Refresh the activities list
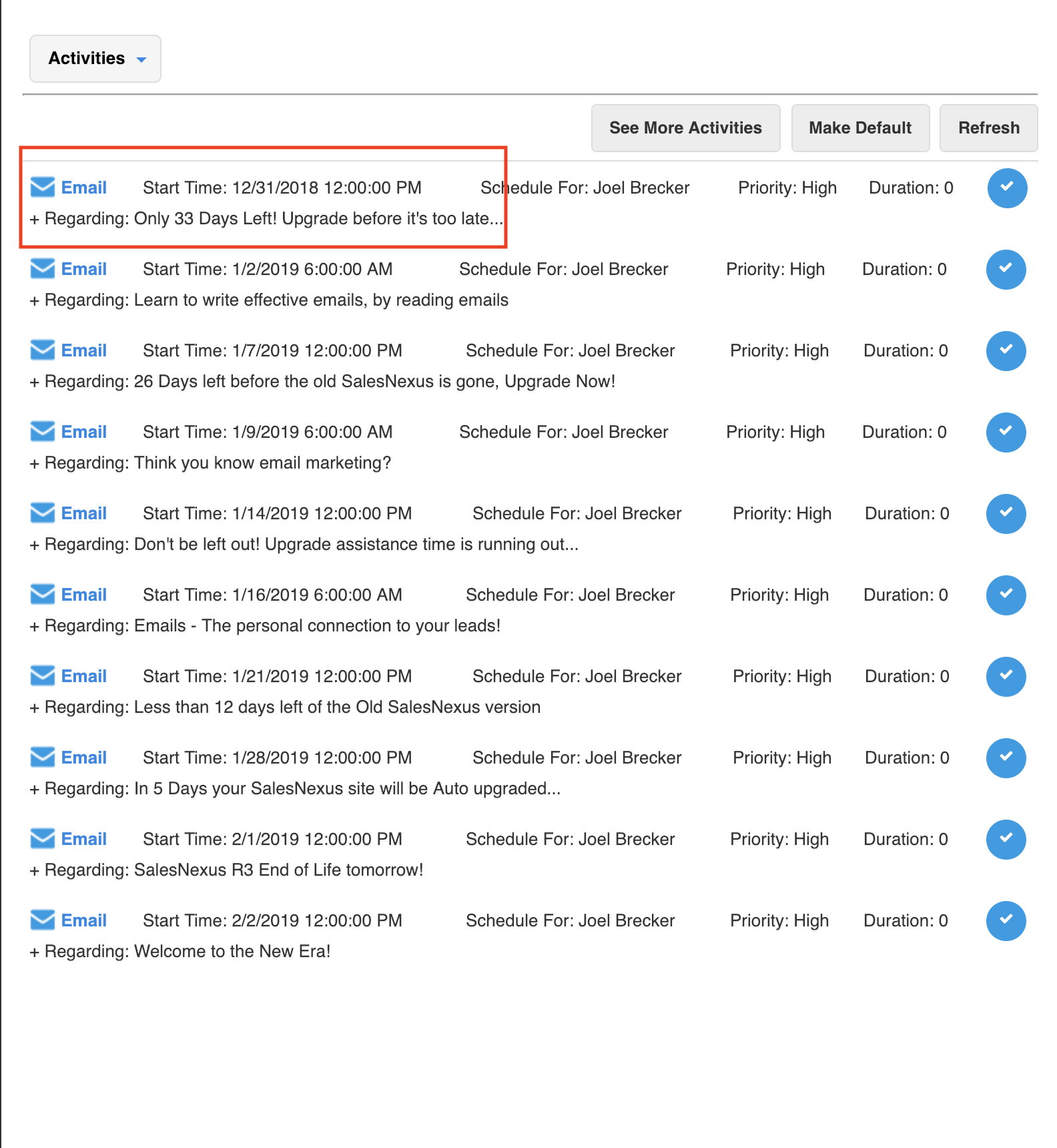Image resolution: width=1057 pixels, height=1148 pixels. pyautogui.click(x=988, y=128)
